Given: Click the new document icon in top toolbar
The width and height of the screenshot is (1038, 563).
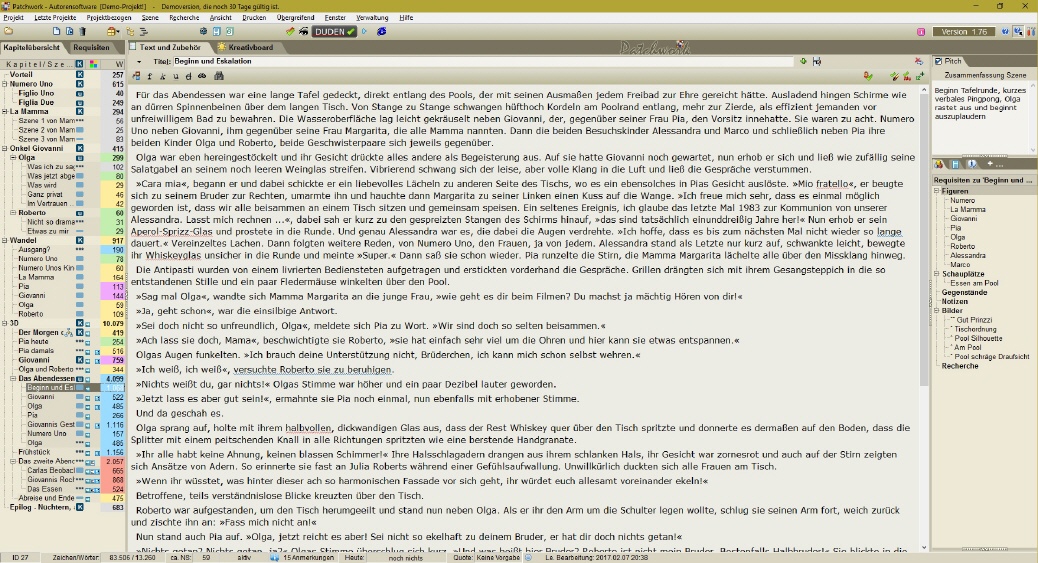Looking at the screenshot, I should click(x=56, y=31).
